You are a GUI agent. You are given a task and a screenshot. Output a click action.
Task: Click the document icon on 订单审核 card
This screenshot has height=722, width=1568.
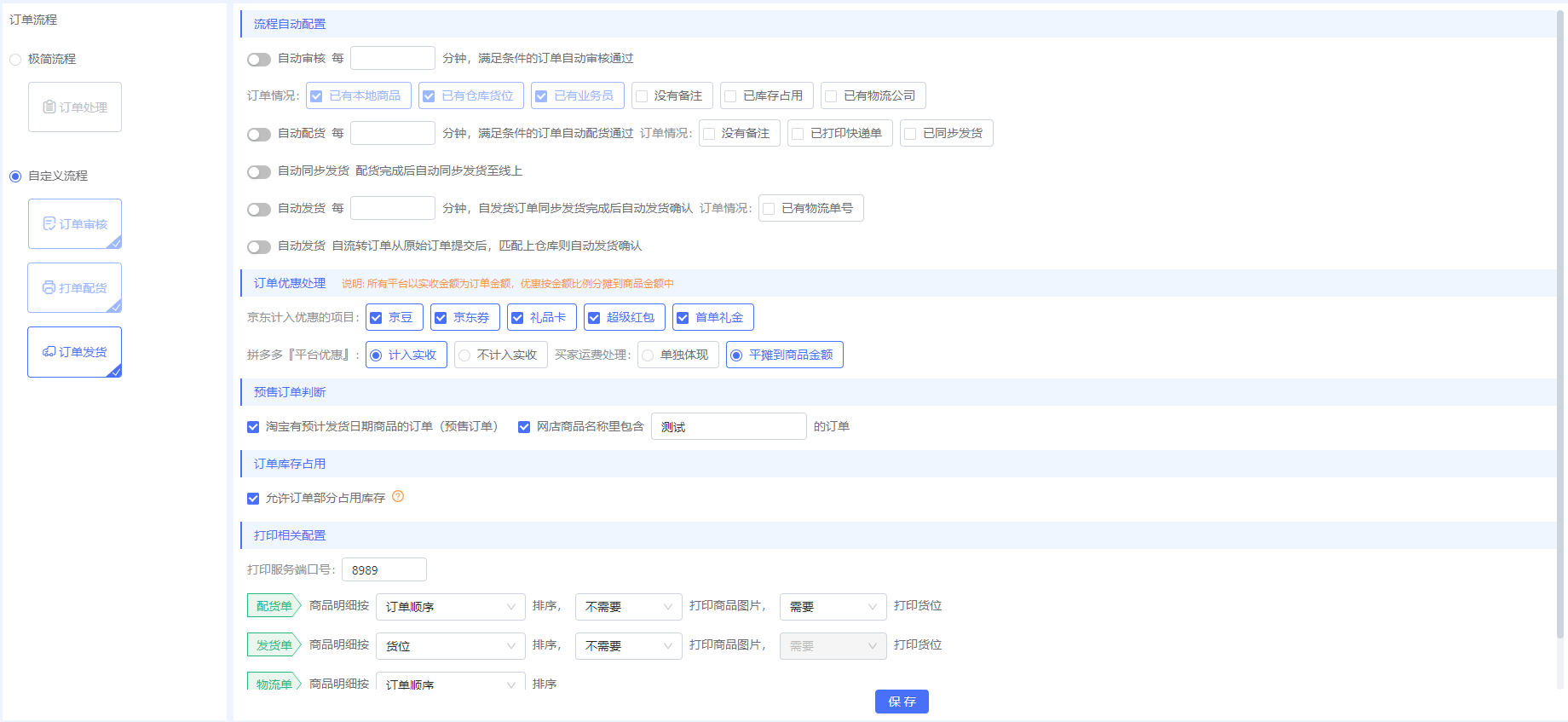pos(49,223)
